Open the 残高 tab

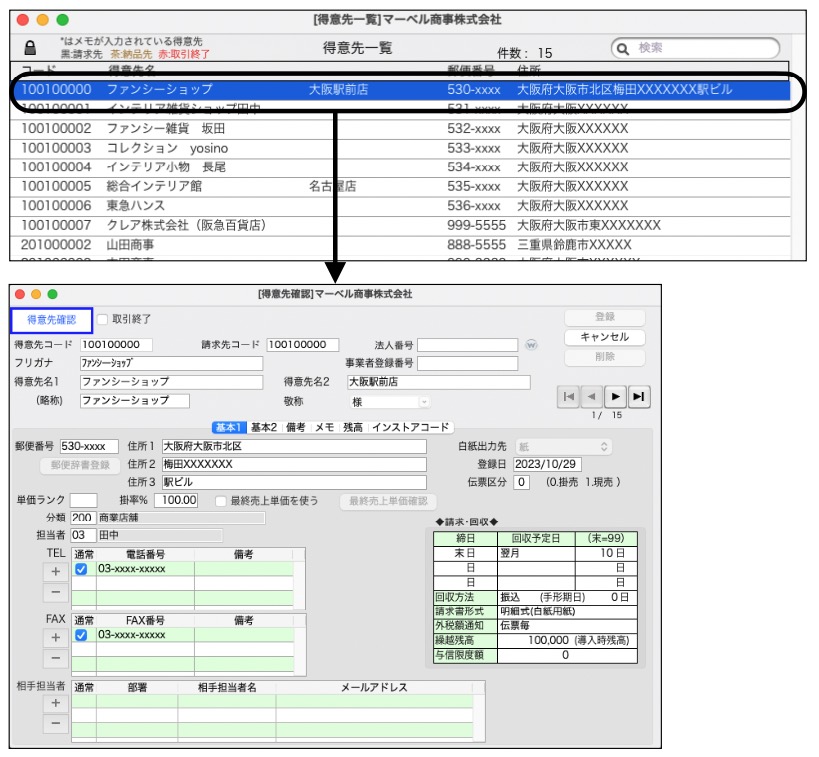point(352,428)
